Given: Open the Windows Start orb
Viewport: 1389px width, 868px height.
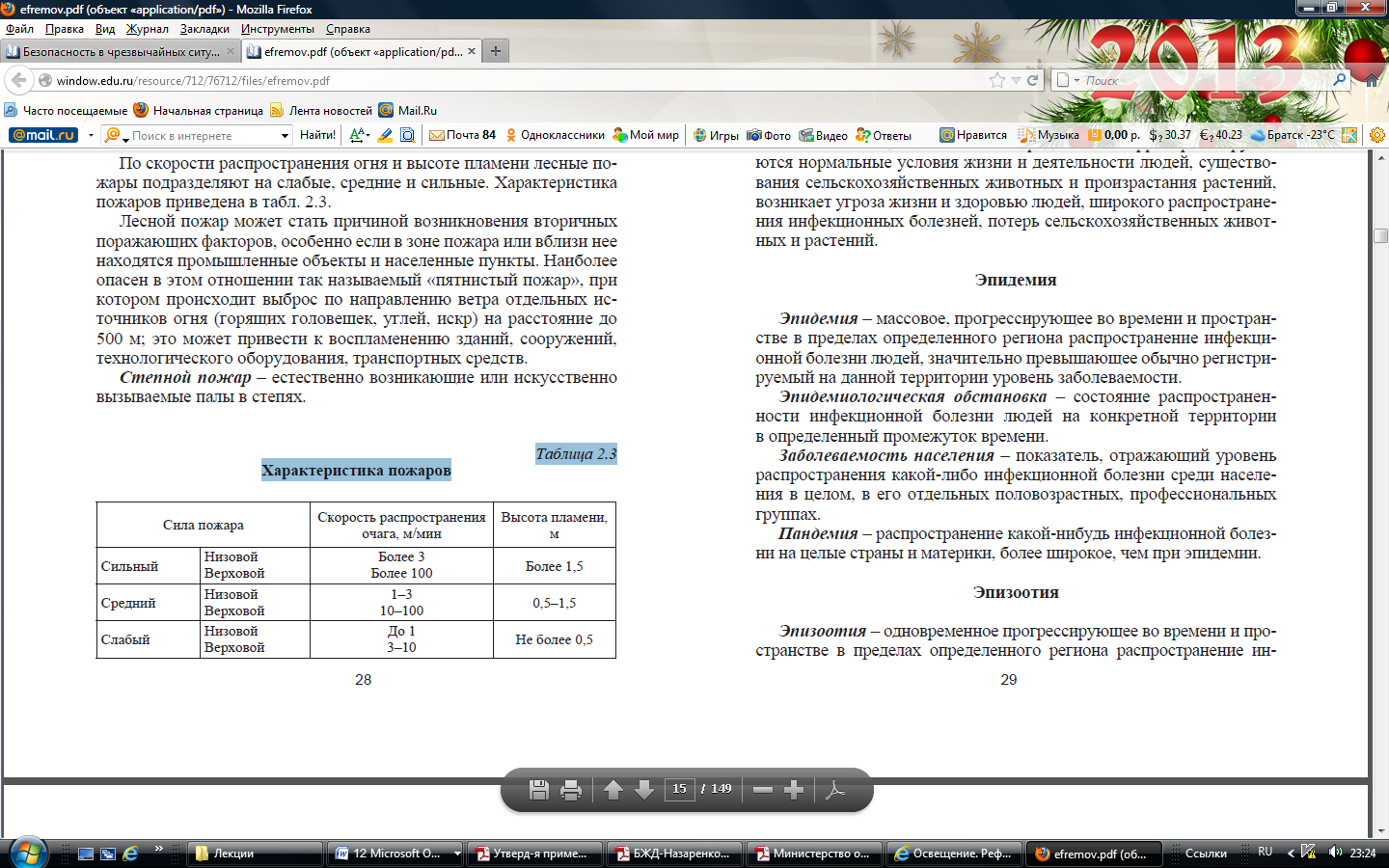Looking at the screenshot, I should (x=27, y=854).
